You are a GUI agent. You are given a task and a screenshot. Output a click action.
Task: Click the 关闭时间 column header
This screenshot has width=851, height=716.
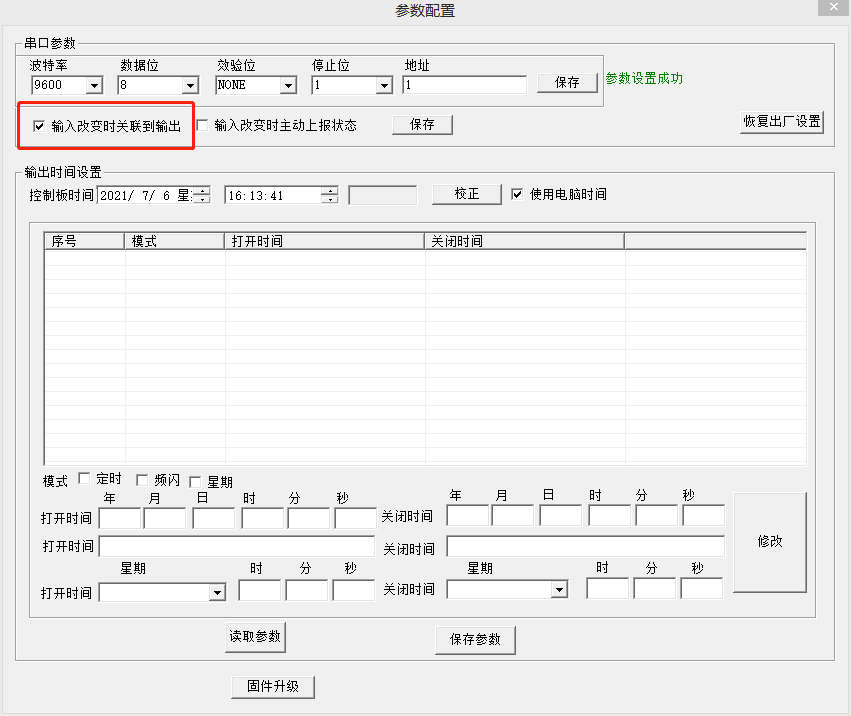pos(524,241)
